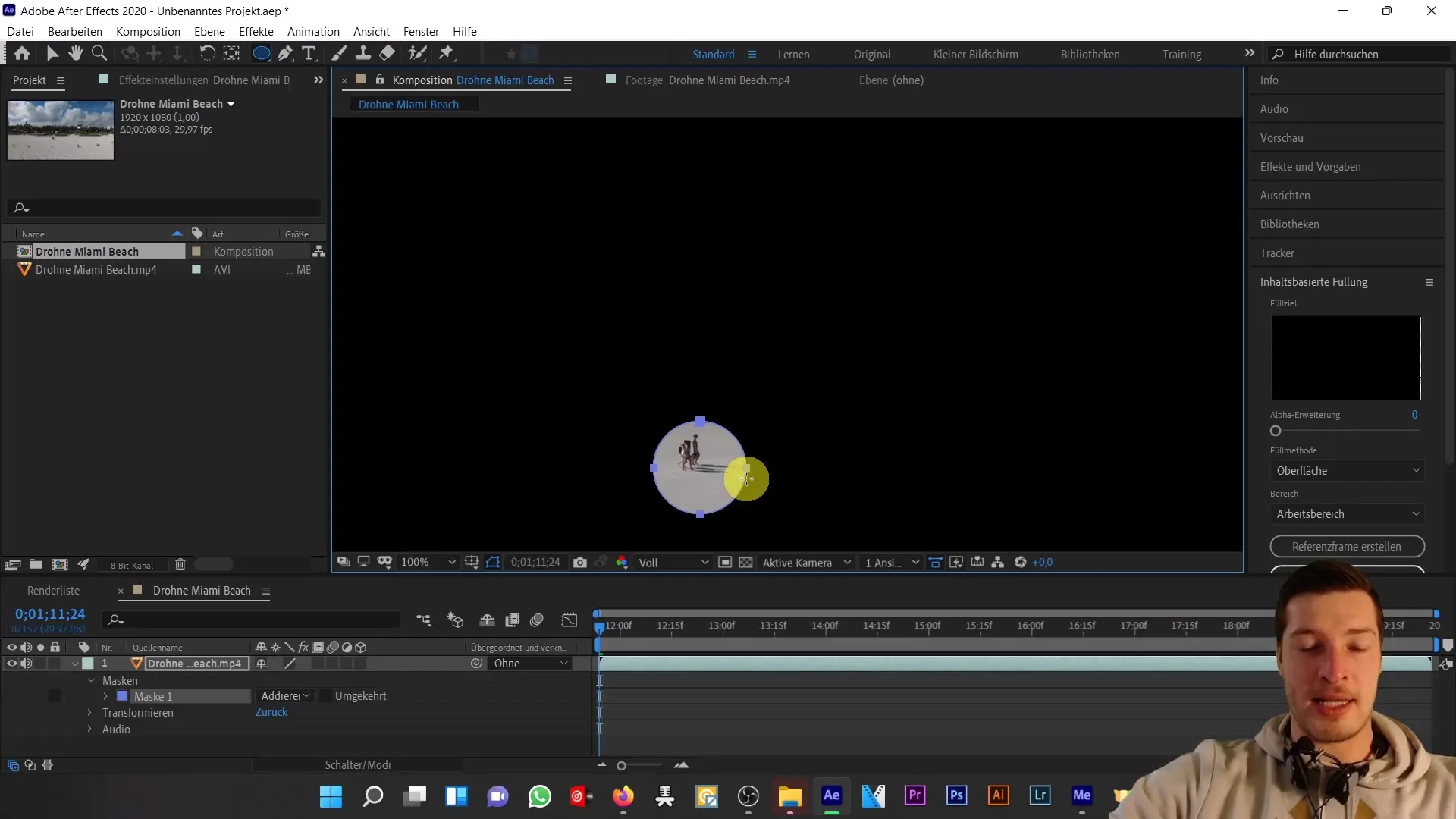1456x819 pixels.
Task: Expand Audio property group
Action: click(89, 730)
